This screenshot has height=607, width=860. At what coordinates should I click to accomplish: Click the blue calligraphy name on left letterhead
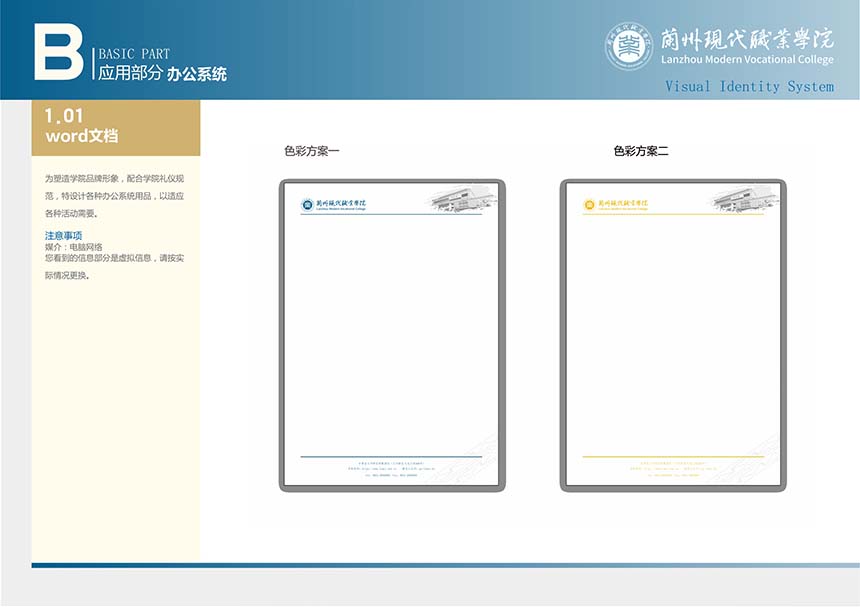pos(341,203)
